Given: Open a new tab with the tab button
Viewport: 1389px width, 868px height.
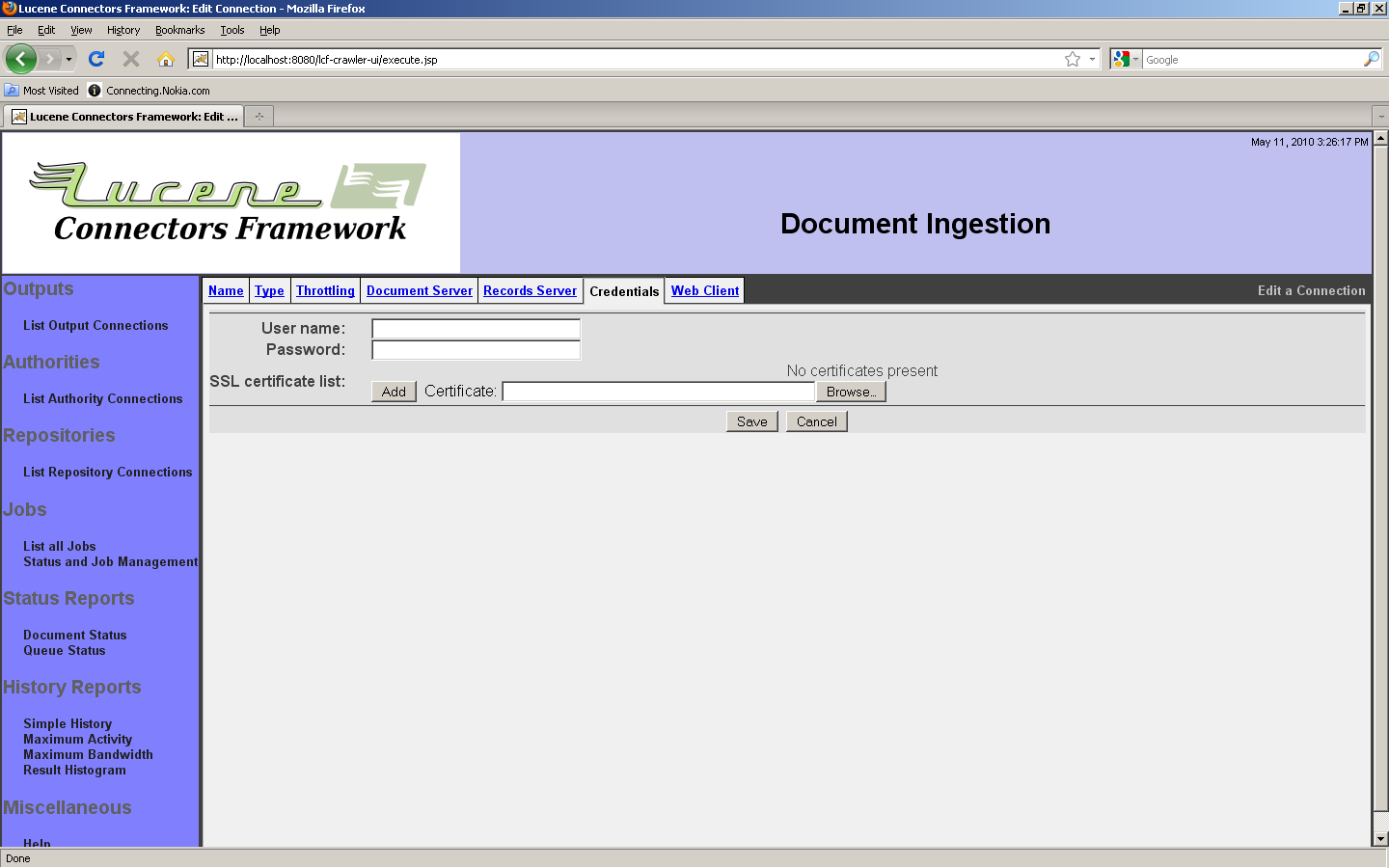Looking at the screenshot, I should point(259,117).
